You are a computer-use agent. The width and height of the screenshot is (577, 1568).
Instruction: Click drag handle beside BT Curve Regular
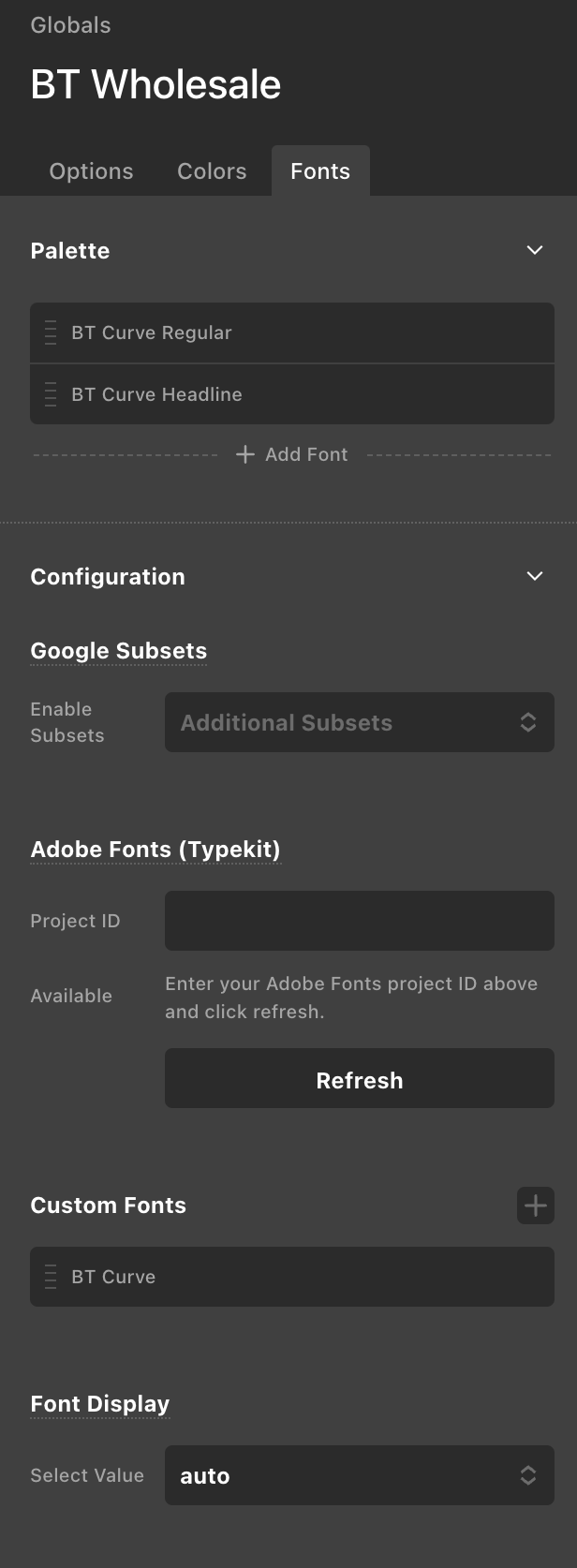point(51,333)
